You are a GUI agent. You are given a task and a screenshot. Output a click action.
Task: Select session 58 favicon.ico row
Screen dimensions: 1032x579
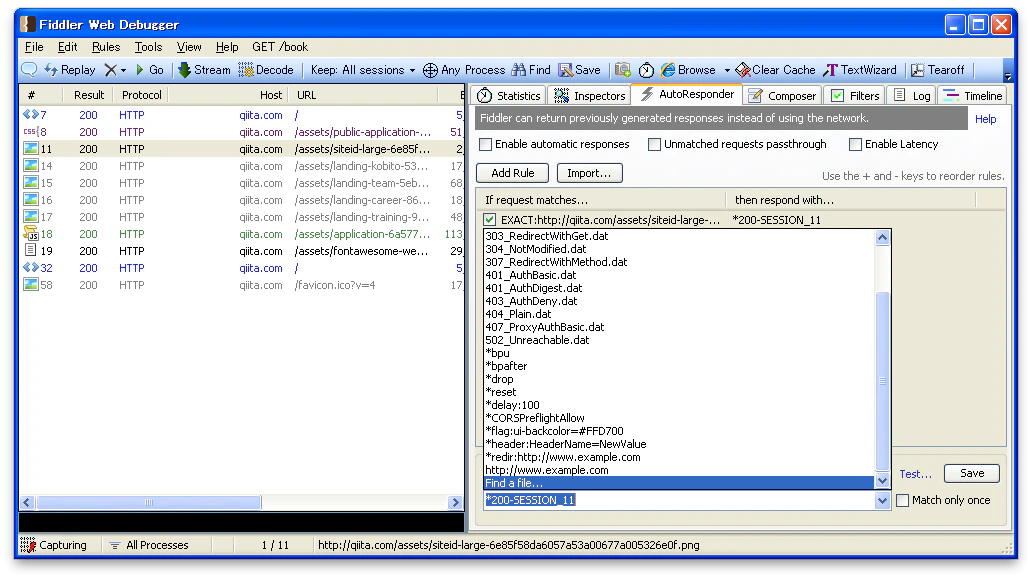242,285
